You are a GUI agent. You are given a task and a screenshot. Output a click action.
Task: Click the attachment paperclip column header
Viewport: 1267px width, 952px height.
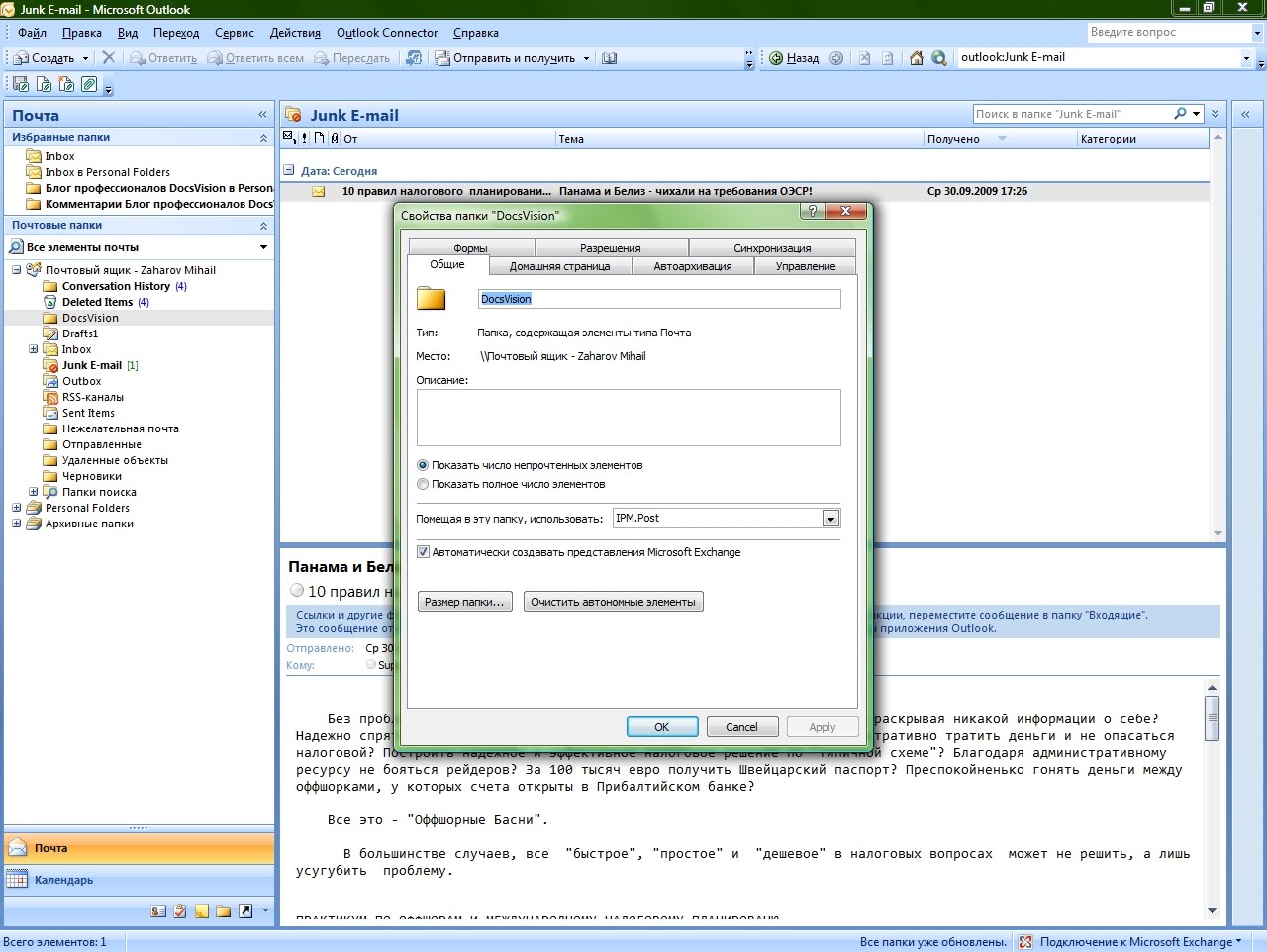pos(335,139)
